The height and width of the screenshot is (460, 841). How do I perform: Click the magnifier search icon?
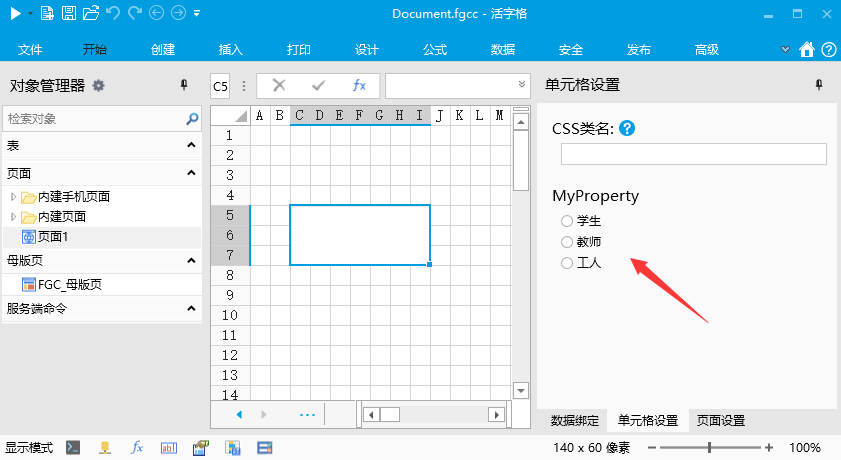(192, 118)
